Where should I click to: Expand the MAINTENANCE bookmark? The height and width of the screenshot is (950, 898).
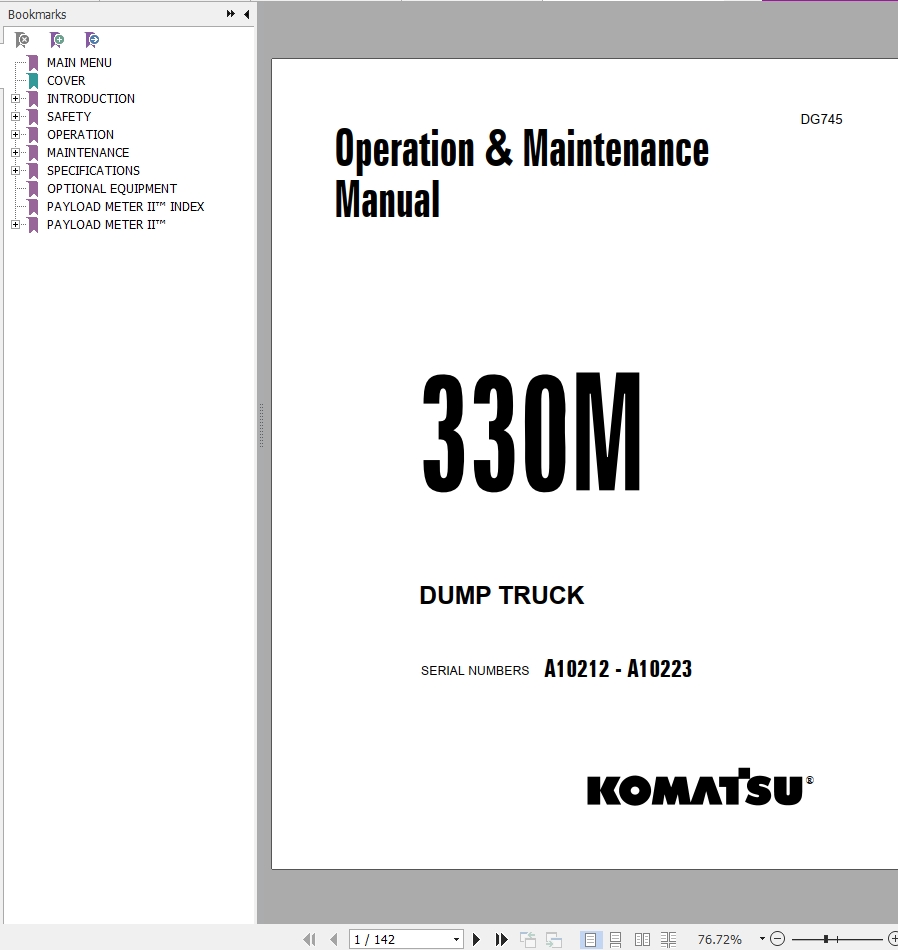16,153
